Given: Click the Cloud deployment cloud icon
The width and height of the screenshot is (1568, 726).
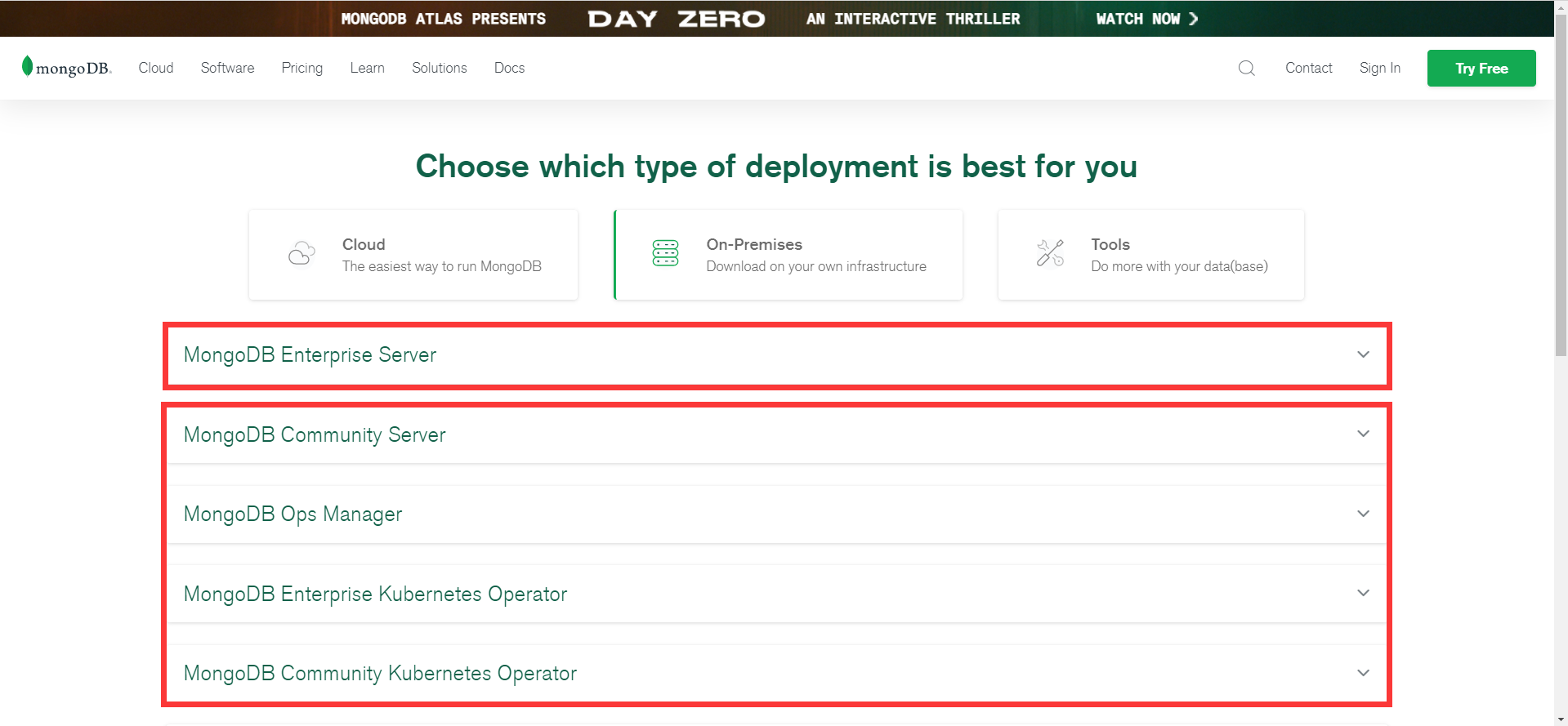Looking at the screenshot, I should pos(302,254).
